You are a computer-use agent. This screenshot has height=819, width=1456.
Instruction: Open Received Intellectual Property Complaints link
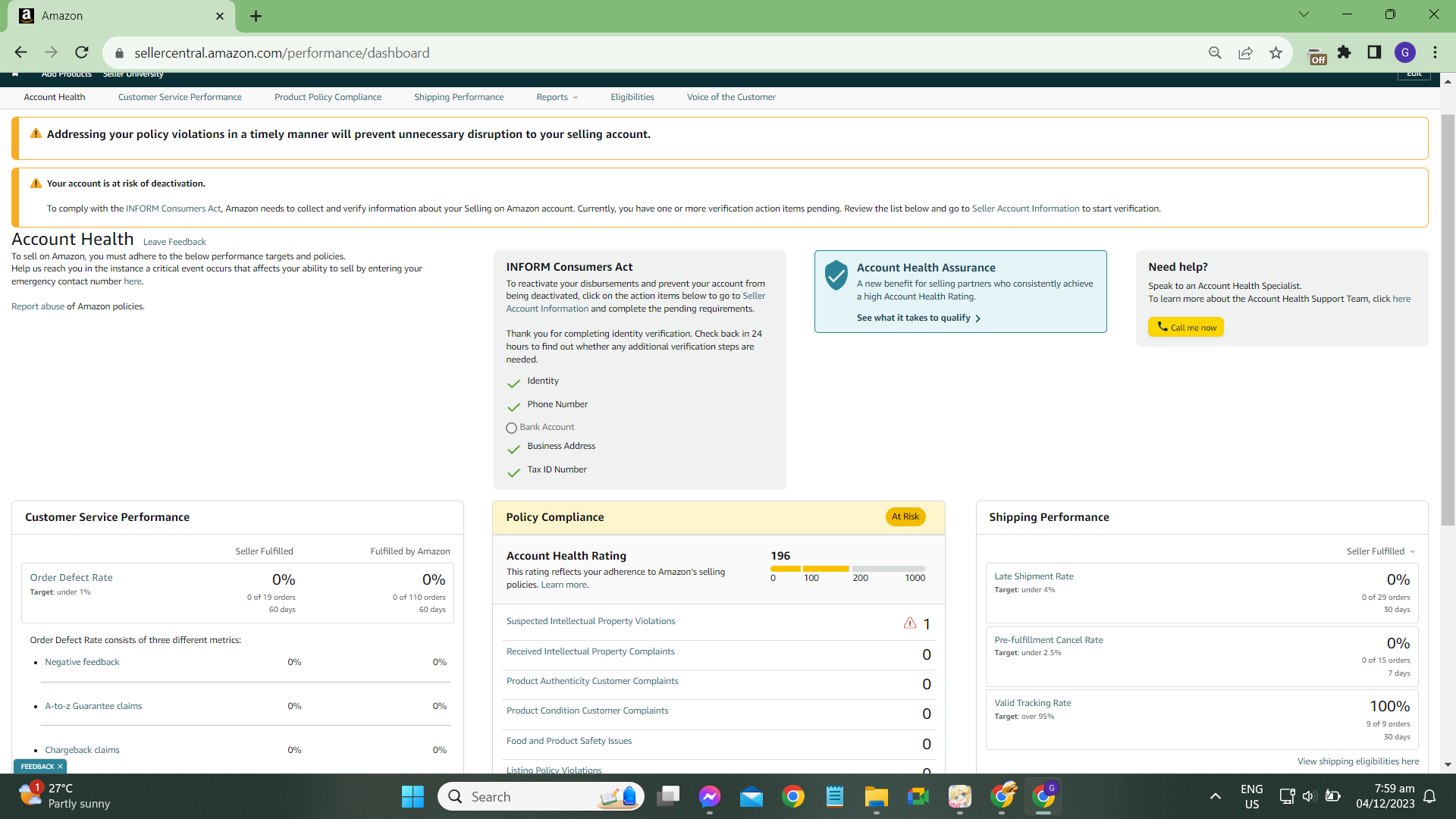591,651
